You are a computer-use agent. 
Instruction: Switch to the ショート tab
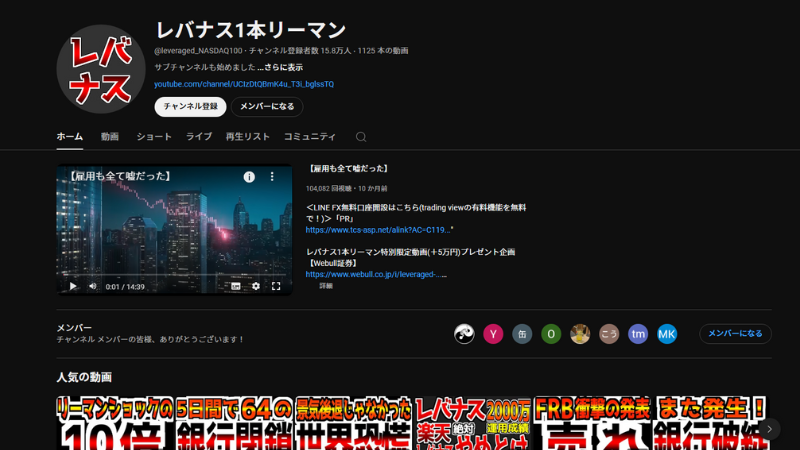click(x=154, y=137)
